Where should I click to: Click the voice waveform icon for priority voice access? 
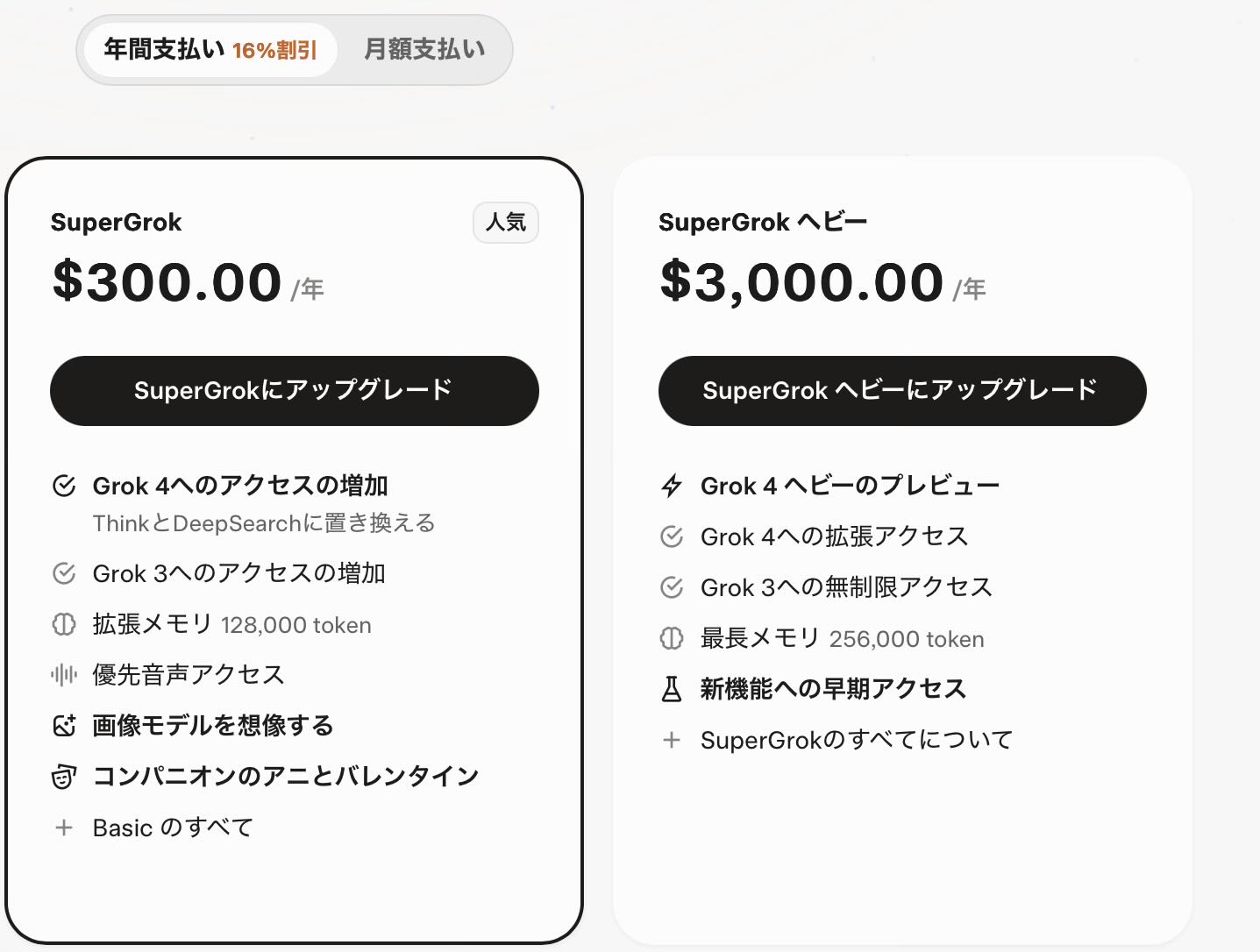pos(64,674)
